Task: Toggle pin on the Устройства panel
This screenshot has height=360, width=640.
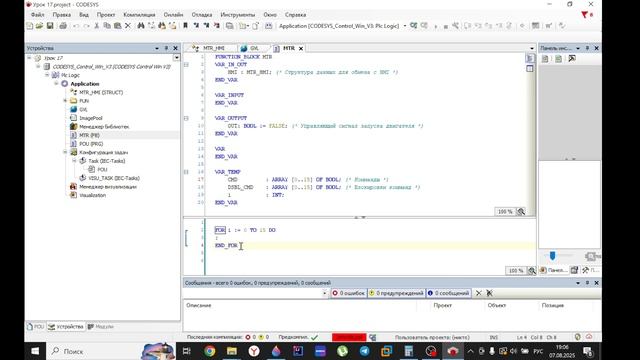Action: [x=166, y=48]
